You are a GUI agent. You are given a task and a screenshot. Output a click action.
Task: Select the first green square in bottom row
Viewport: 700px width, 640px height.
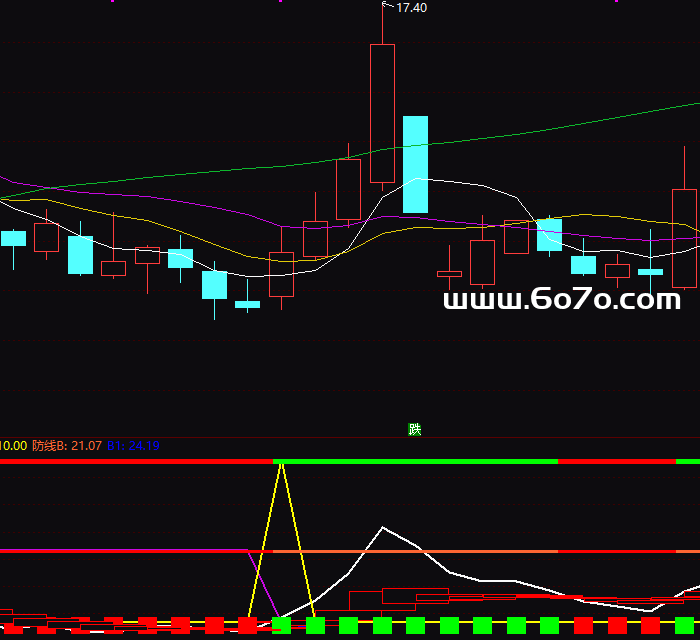[x=281, y=625]
